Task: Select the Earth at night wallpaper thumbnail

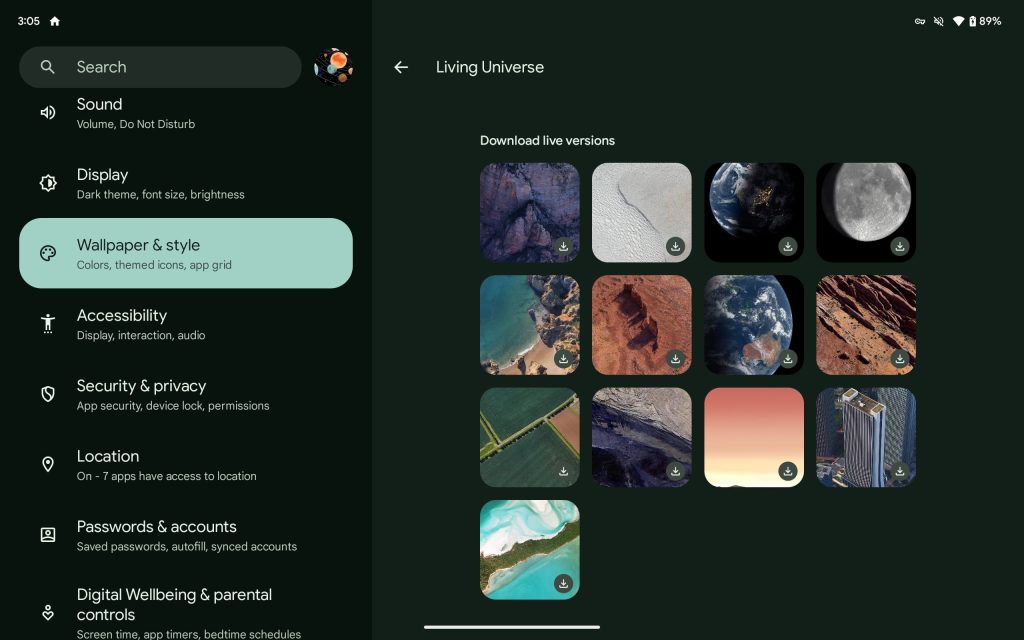Action: (753, 211)
